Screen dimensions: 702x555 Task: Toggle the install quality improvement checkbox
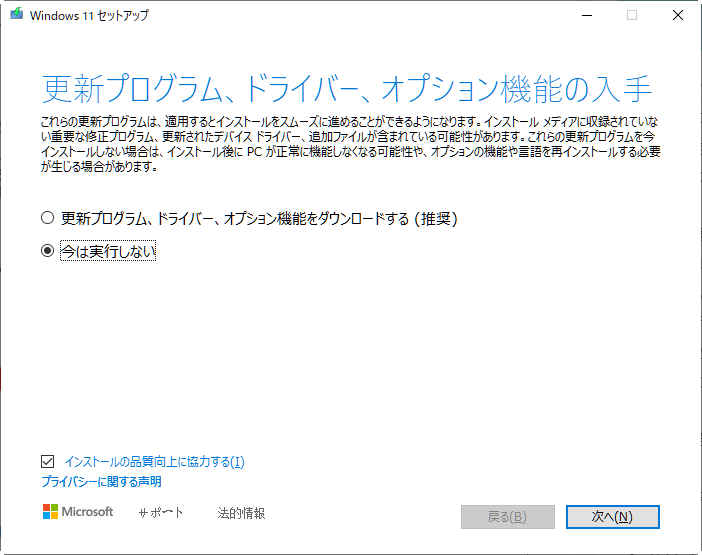[x=47, y=462]
